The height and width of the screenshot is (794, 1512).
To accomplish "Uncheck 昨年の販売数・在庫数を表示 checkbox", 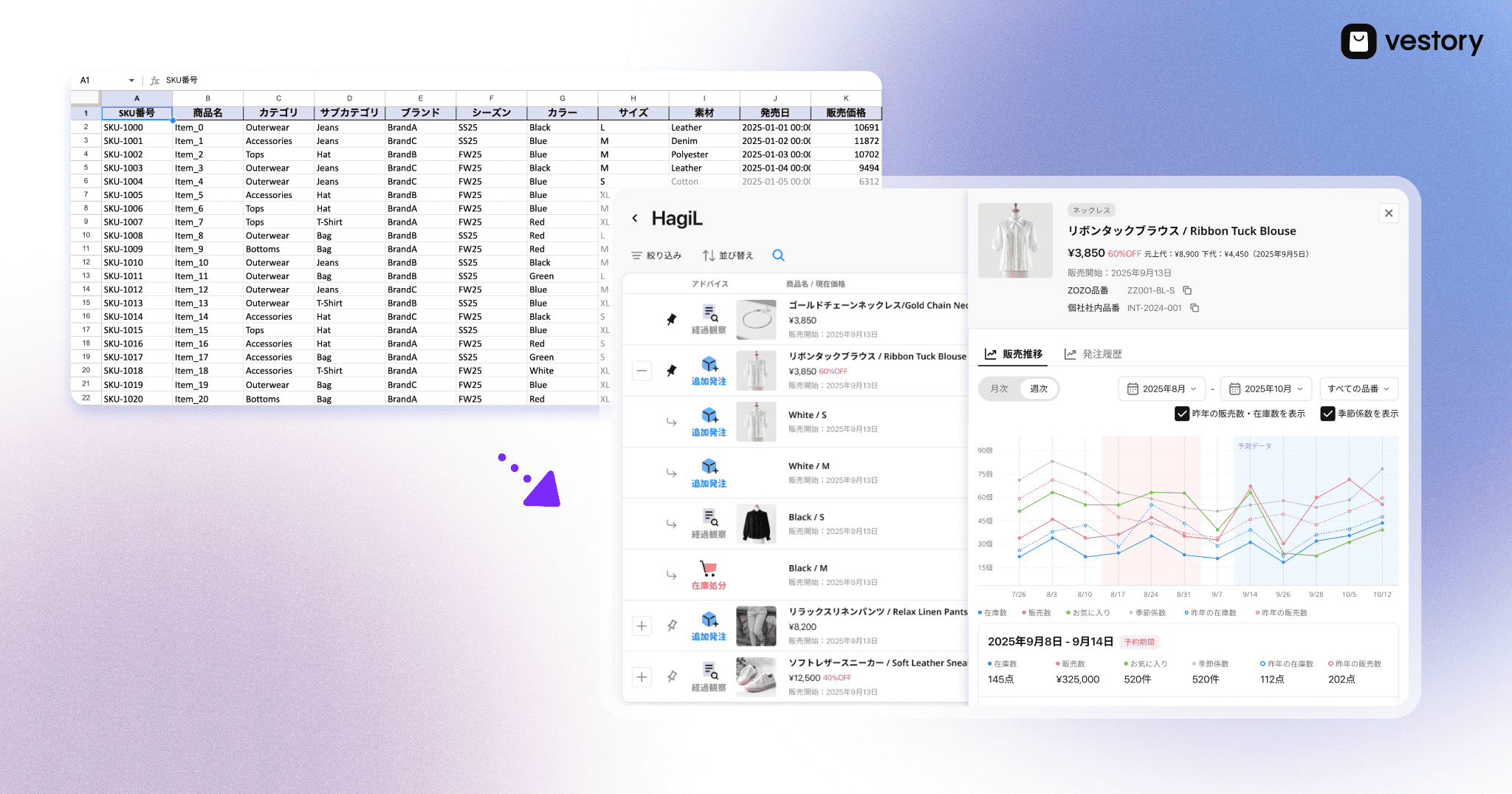I will click(x=1181, y=414).
